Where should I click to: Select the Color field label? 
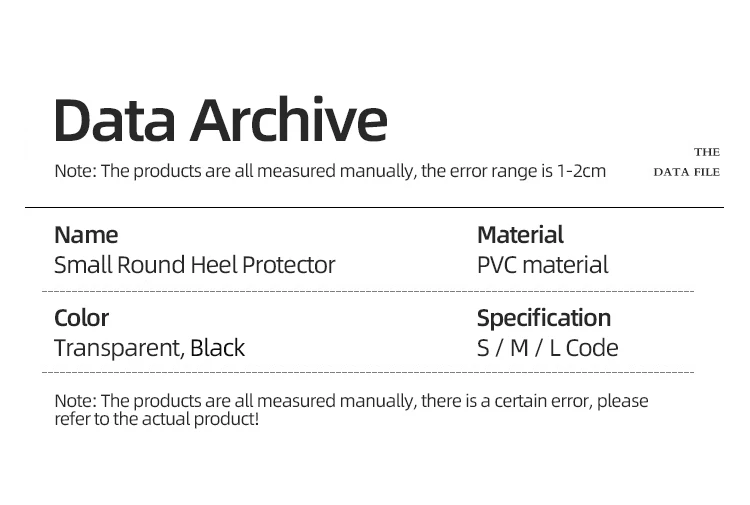pos(81,318)
